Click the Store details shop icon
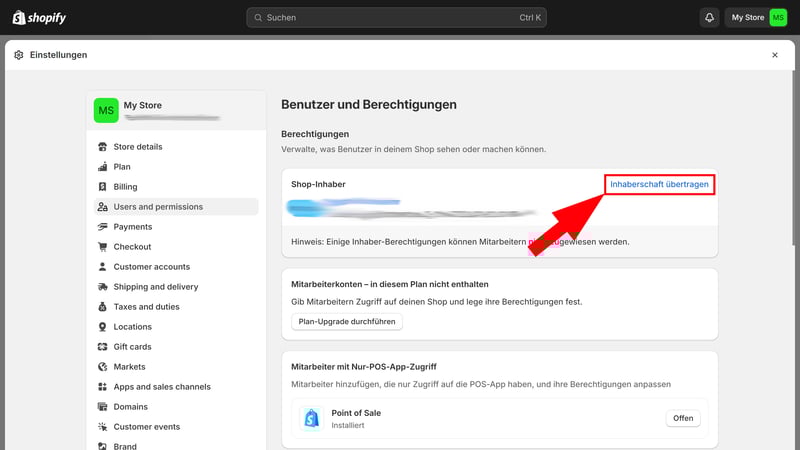800x450 pixels. (103, 147)
